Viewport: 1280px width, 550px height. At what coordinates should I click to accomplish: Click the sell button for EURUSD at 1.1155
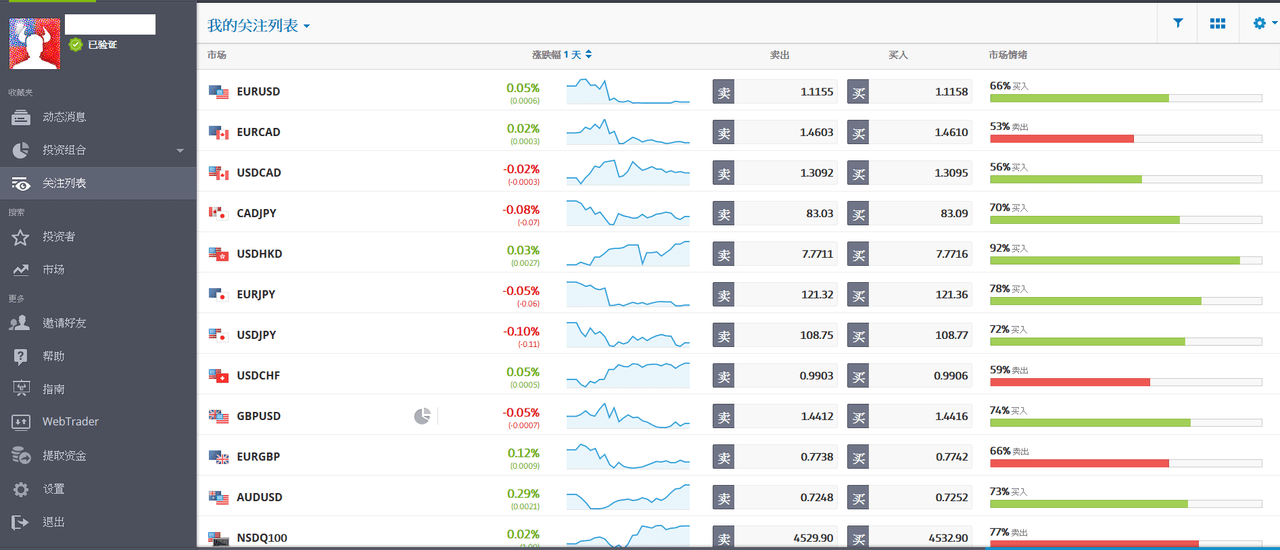point(775,92)
